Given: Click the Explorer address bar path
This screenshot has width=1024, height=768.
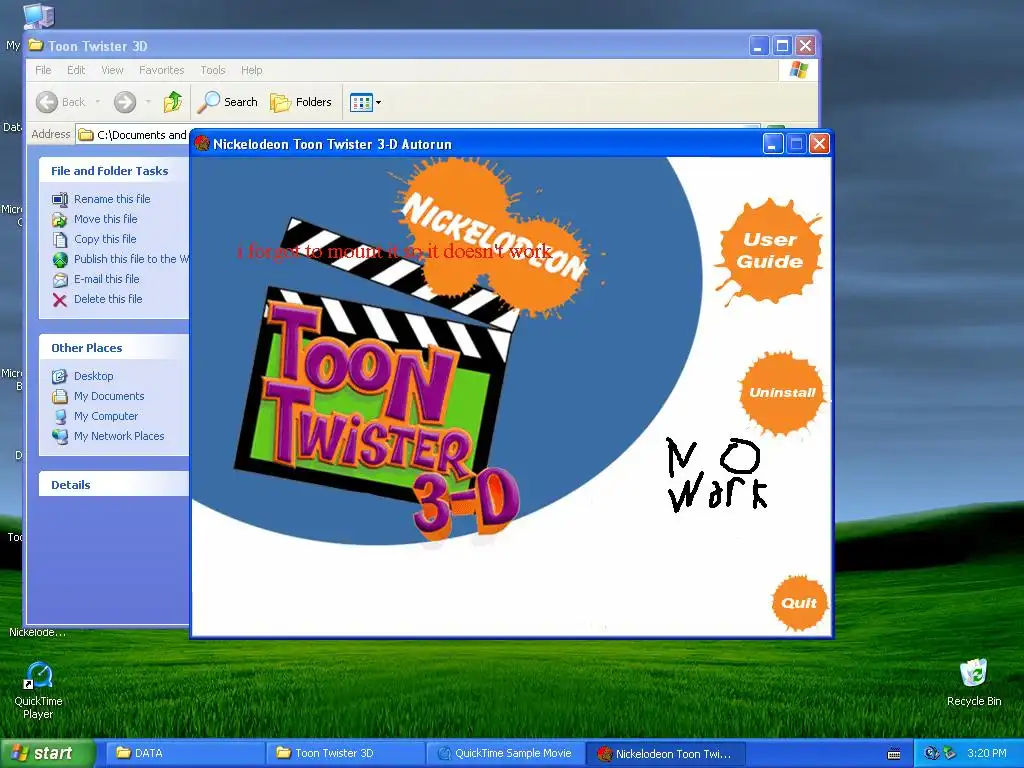Looking at the screenshot, I should click(x=141, y=135).
